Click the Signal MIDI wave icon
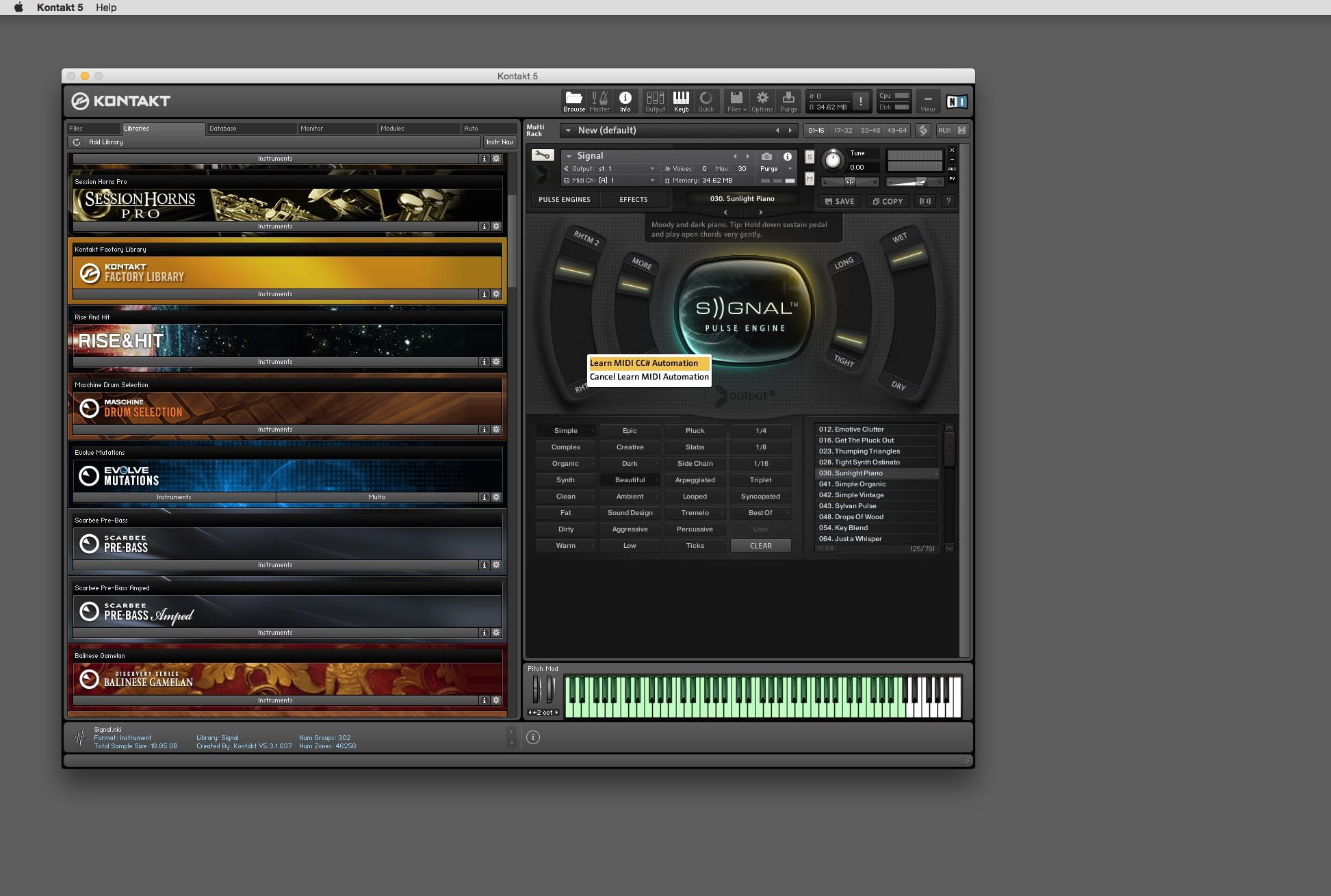Viewport: 1331px width, 896px height. pyautogui.click(x=925, y=201)
